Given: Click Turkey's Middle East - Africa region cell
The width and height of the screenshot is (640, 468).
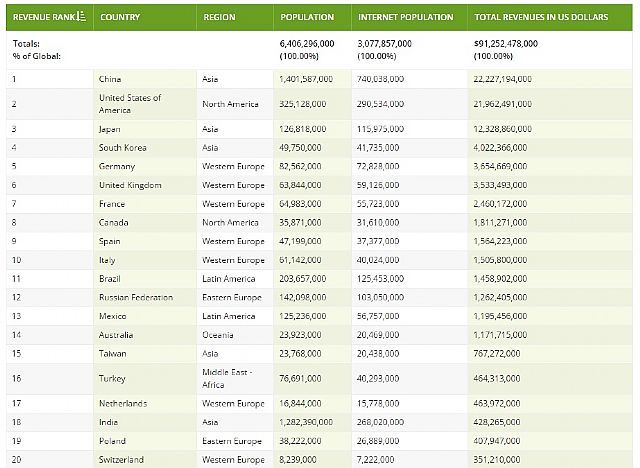Looking at the screenshot, I should click(226, 378).
